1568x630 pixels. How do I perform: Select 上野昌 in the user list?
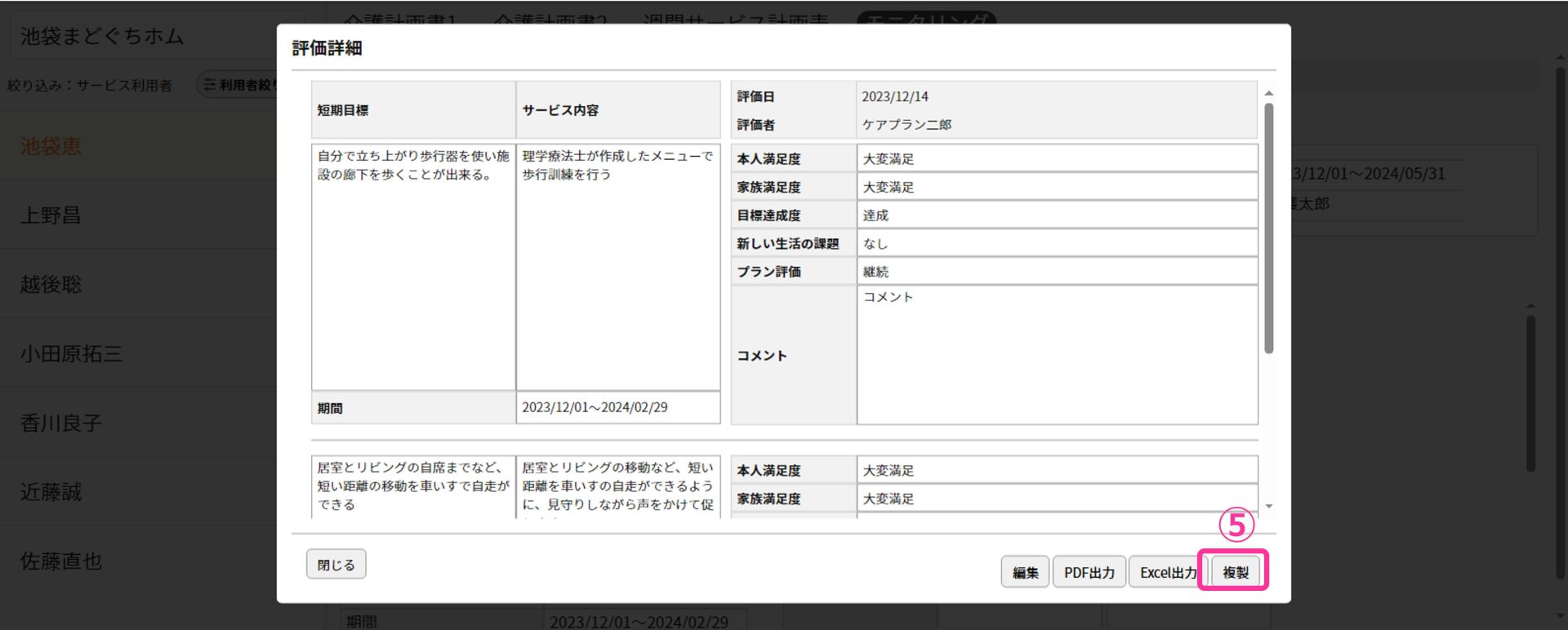[x=51, y=215]
